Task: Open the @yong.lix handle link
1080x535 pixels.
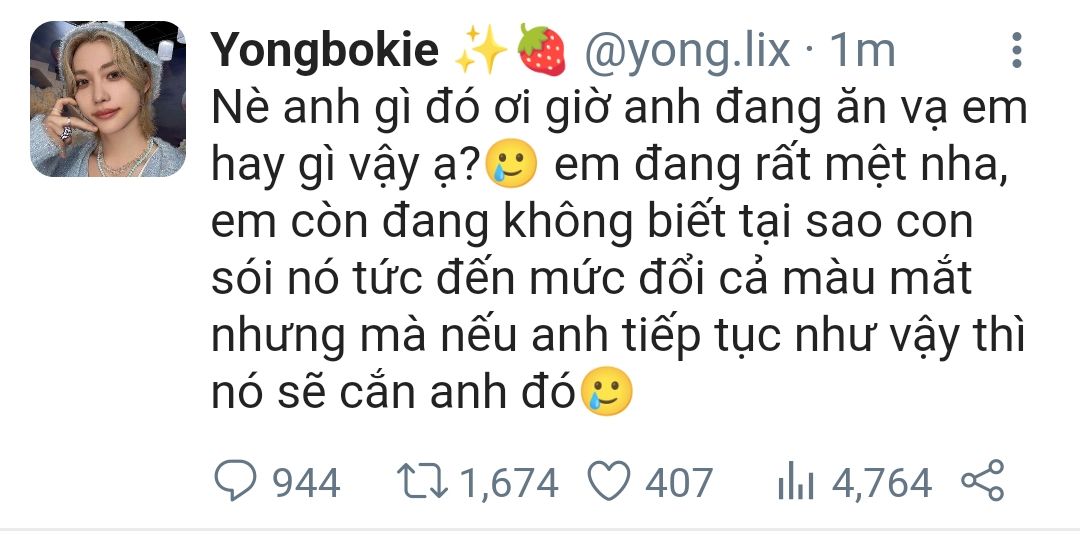Action: 687,51
